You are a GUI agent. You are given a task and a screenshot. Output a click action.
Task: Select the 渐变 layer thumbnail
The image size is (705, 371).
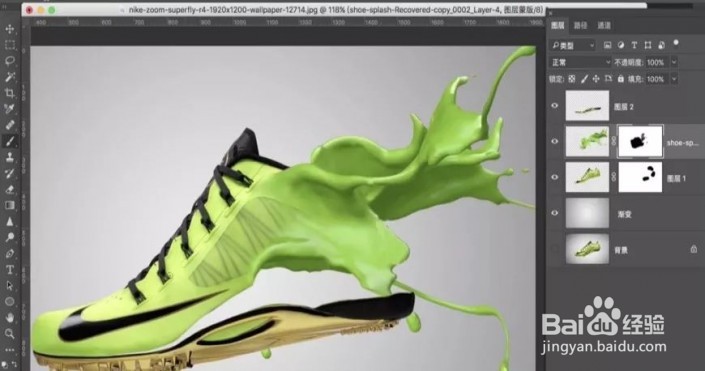(587, 213)
